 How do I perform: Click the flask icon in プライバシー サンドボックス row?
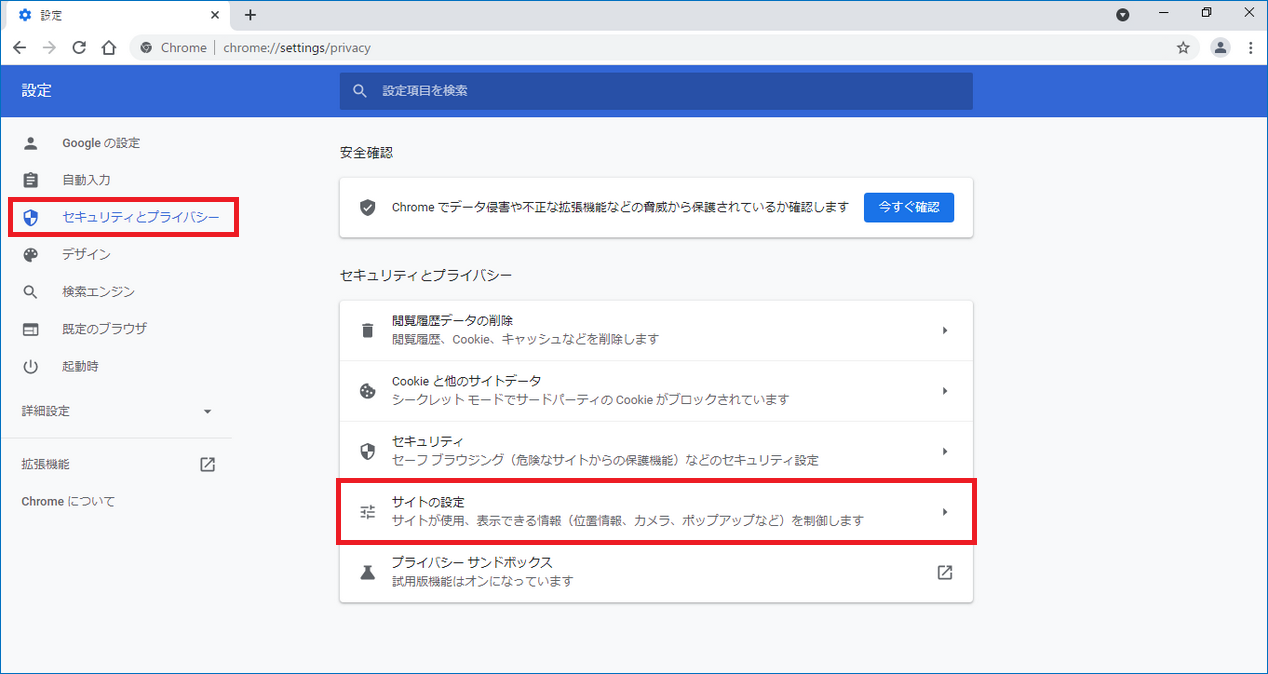[367, 572]
